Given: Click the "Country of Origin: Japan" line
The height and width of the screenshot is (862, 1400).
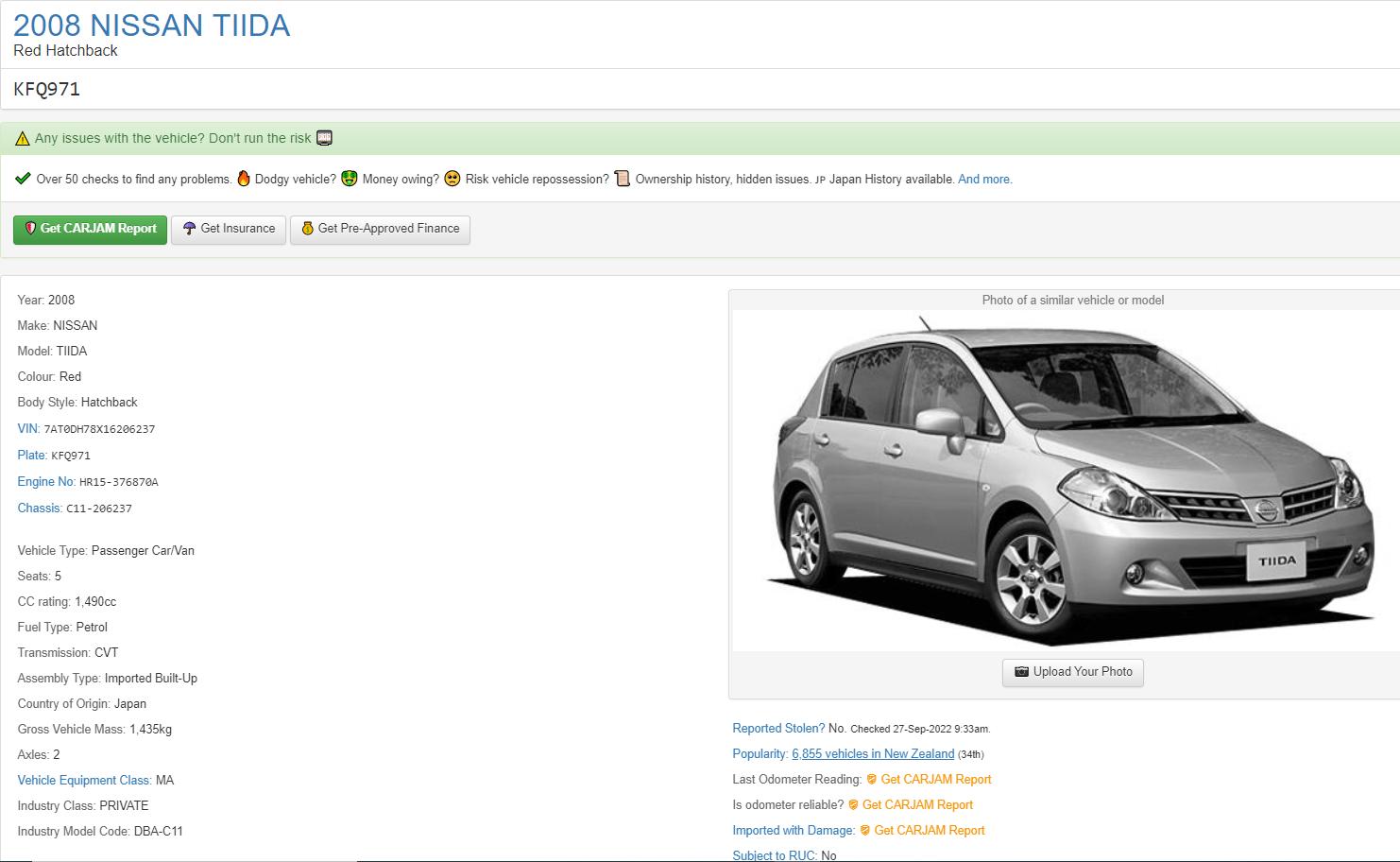Looking at the screenshot, I should [82, 704].
